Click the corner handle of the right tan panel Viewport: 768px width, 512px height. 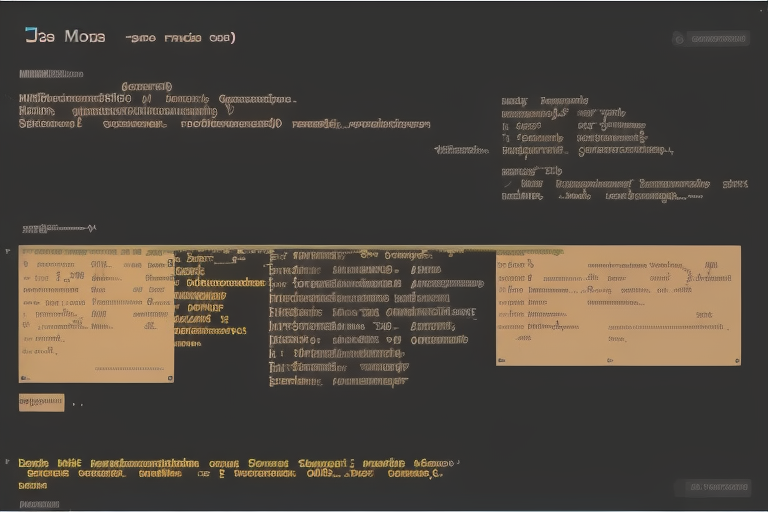[x=735, y=360]
